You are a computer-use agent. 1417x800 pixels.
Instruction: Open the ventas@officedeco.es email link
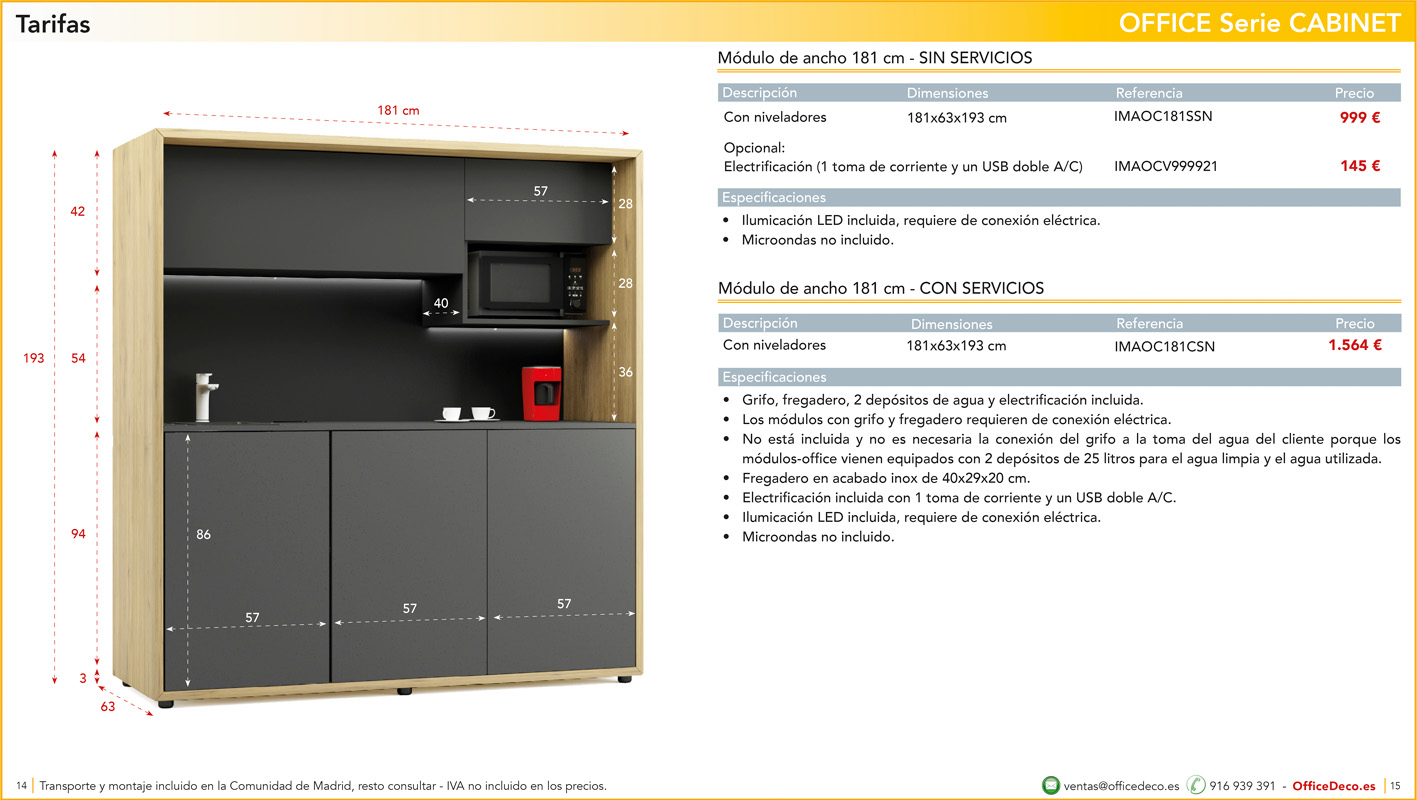click(1122, 787)
